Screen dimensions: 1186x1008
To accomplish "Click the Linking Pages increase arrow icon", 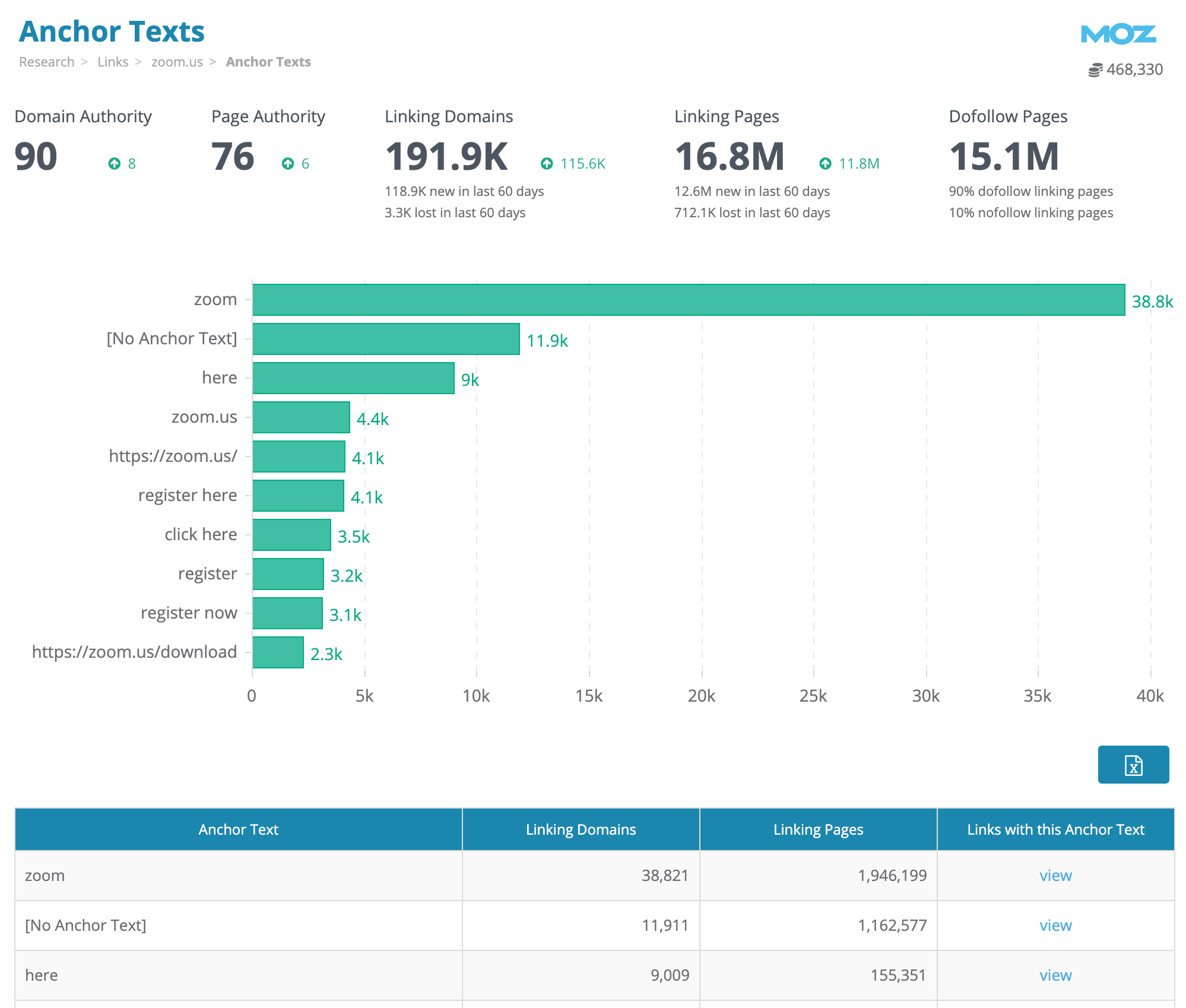I will (825, 163).
